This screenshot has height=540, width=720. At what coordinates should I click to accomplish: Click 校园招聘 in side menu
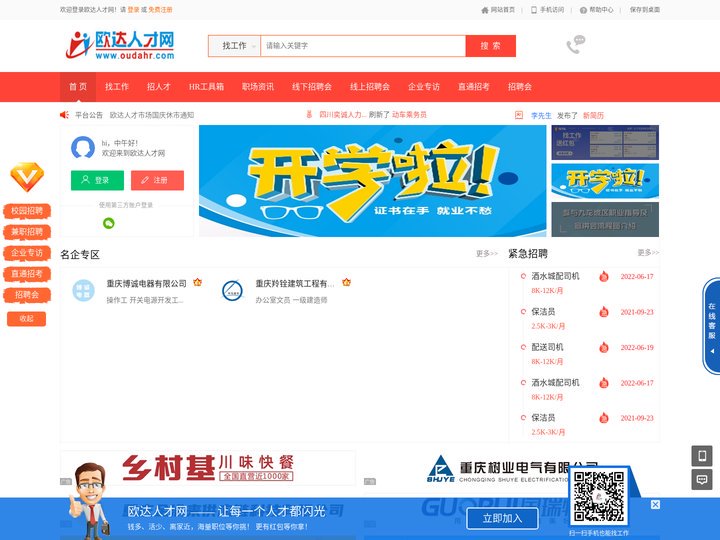click(x=27, y=211)
